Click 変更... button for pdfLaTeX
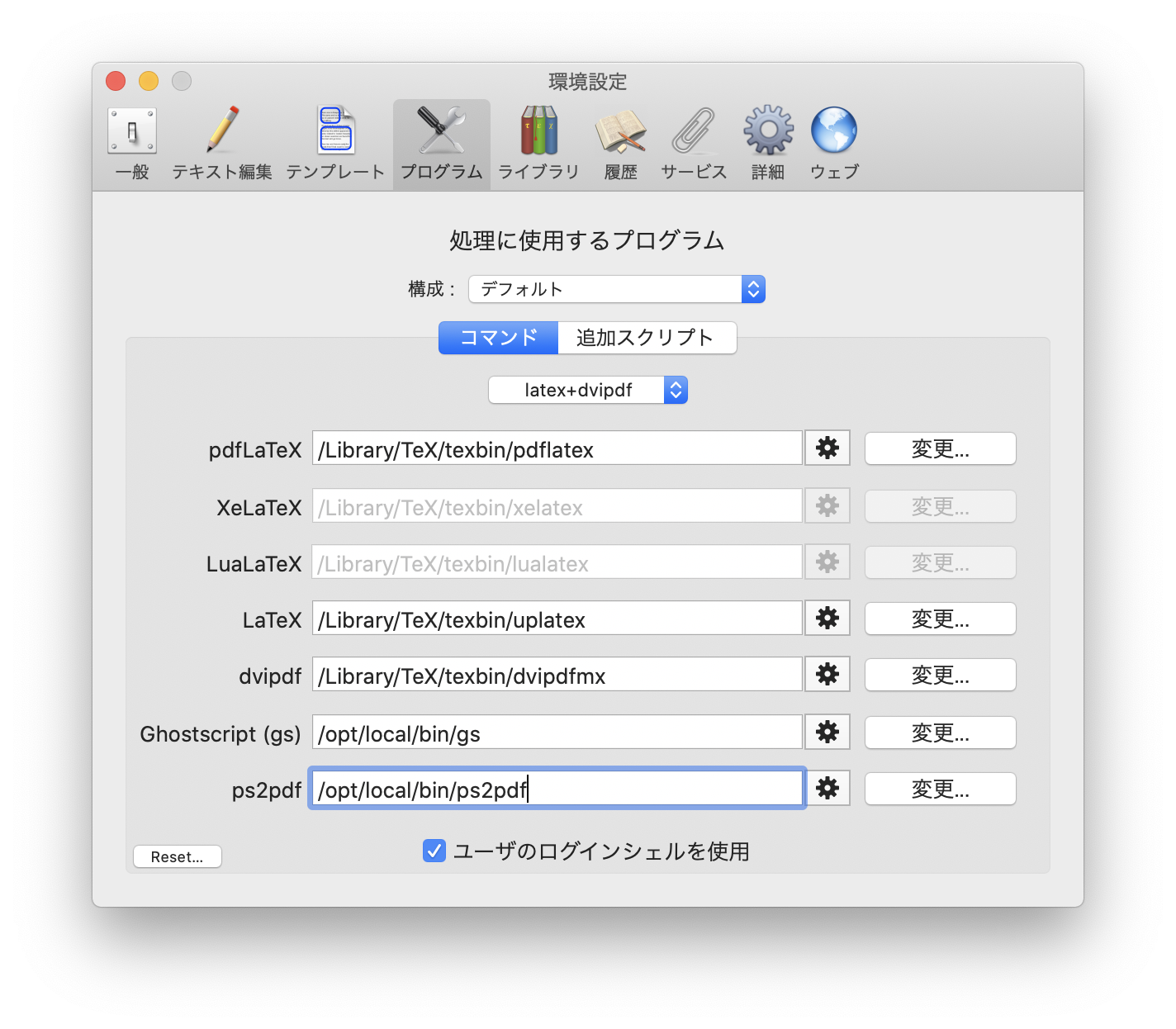This screenshot has width=1176, height=1029. [x=941, y=448]
